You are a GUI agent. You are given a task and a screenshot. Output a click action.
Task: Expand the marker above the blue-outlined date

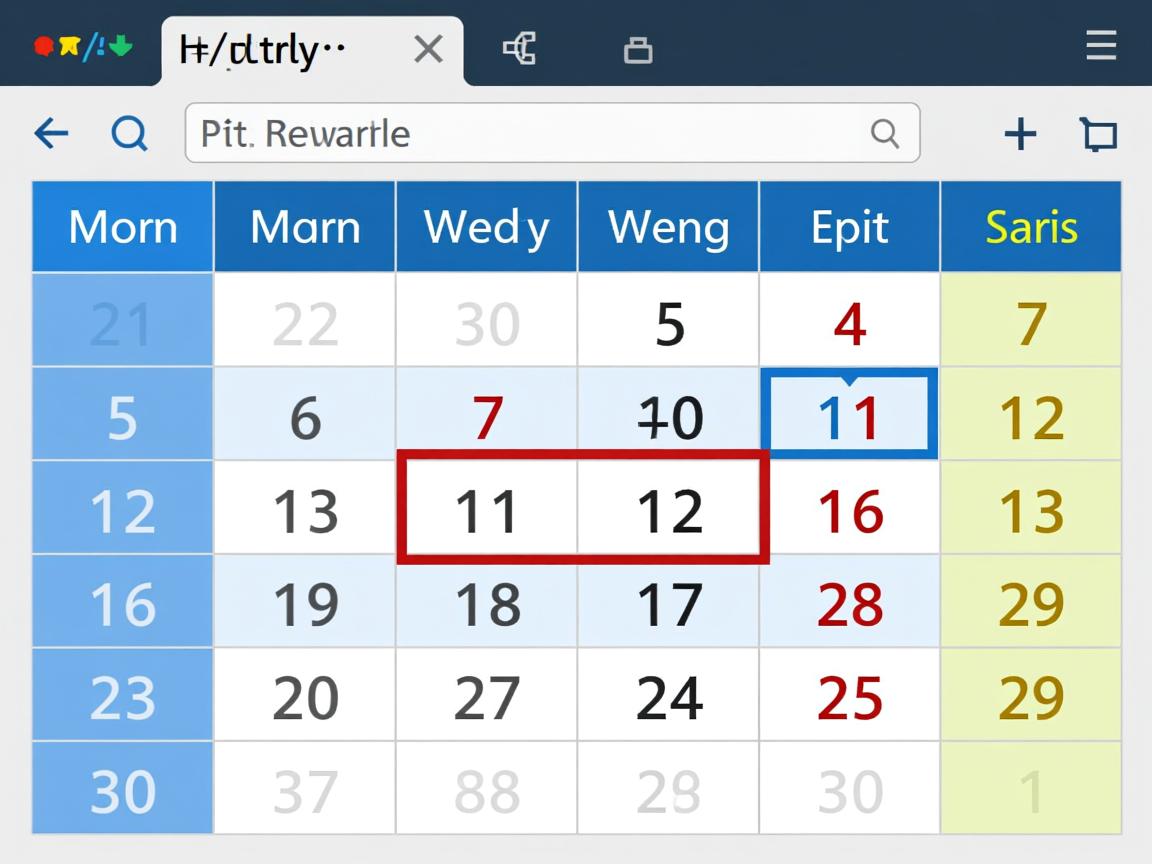coord(849,377)
